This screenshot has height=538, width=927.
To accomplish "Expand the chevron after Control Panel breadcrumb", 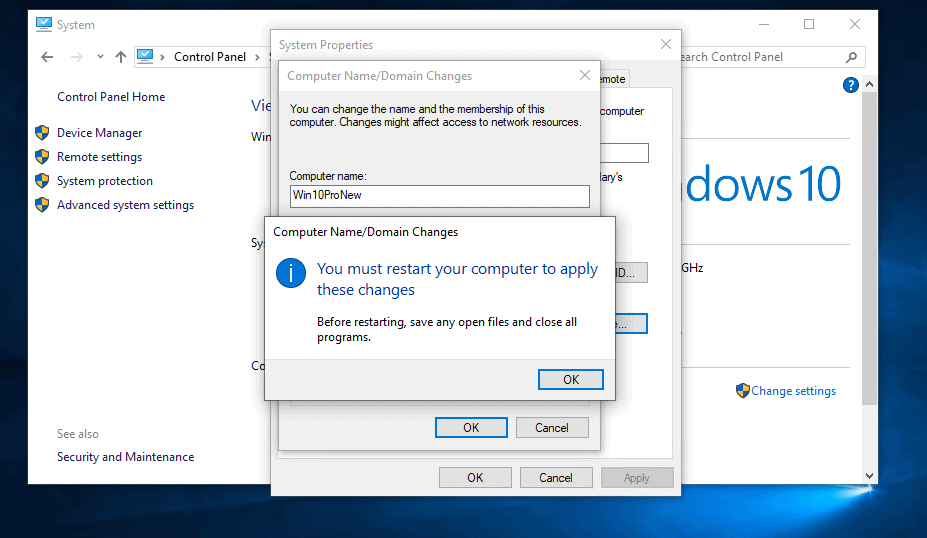I will [x=257, y=57].
